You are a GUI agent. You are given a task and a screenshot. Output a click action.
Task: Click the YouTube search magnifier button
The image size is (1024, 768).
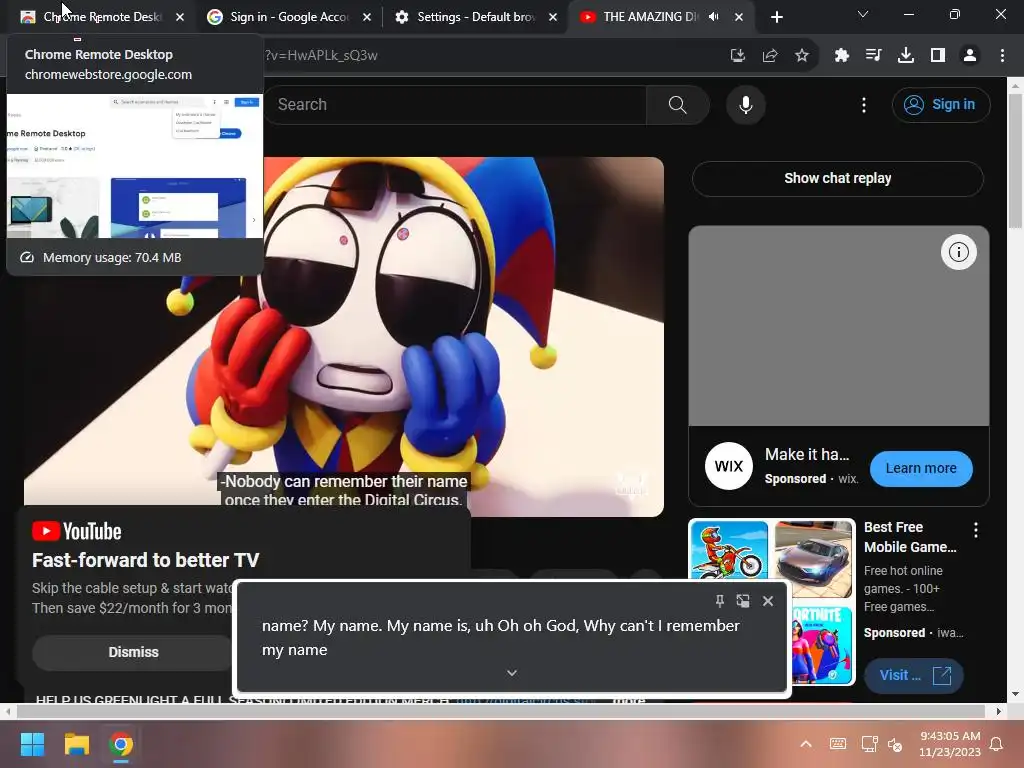click(678, 104)
